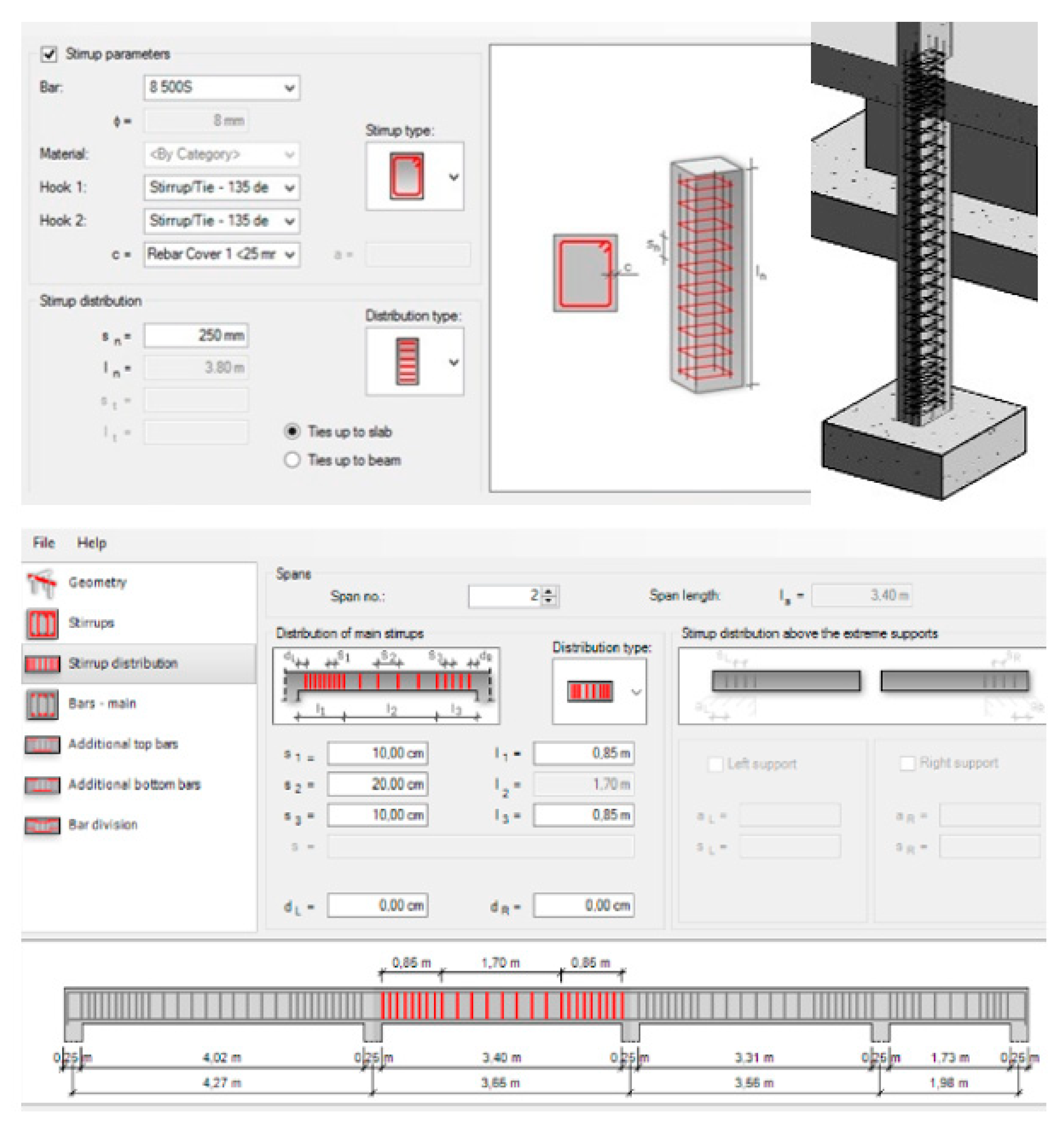Image resolution: width=1064 pixels, height=1124 pixels.
Task: Open the Help menu
Action: click(91, 543)
